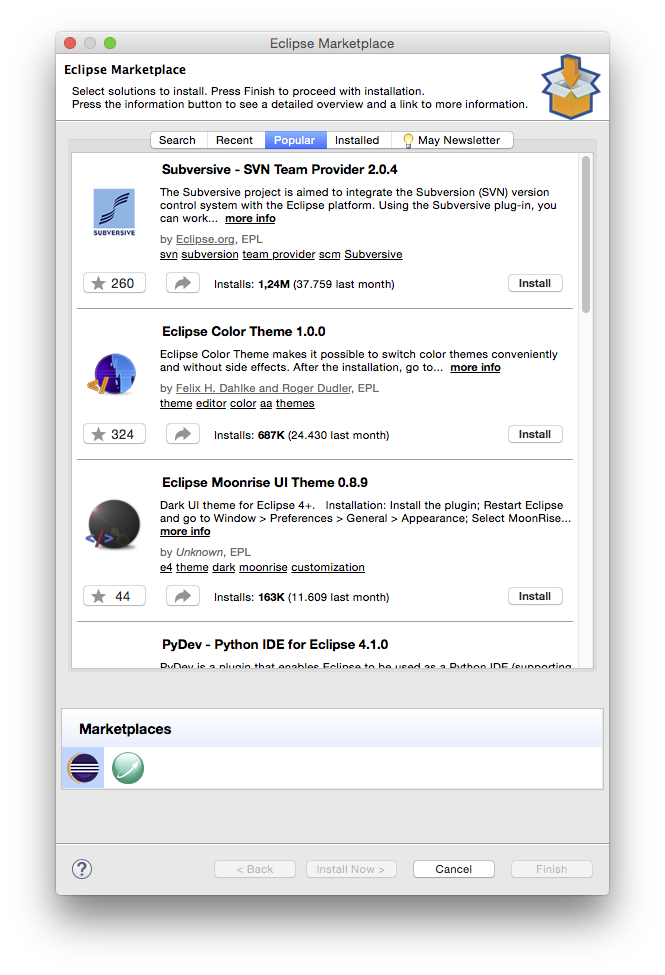Click the Eclipse Moonrise UI Theme 0.8.9 title
Image resolution: width=665 pixels, height=975 pixels.
click(x=264, y=483)
